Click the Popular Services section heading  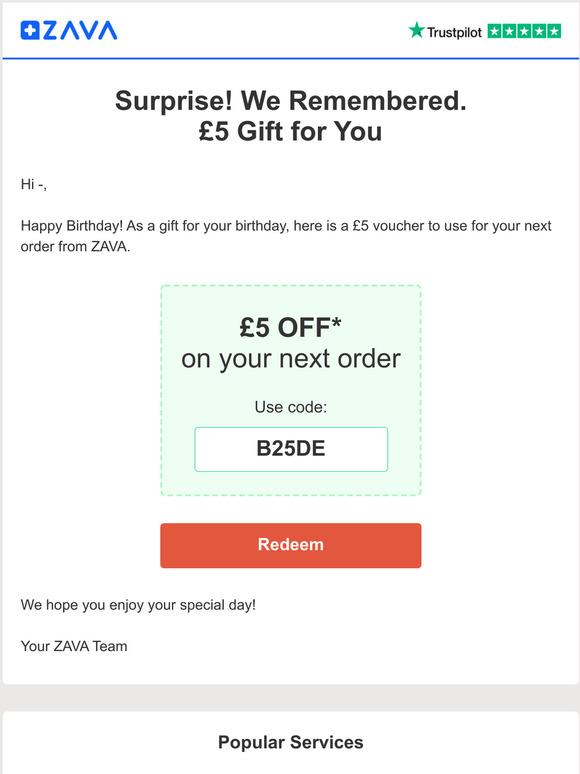pos(291,742)
